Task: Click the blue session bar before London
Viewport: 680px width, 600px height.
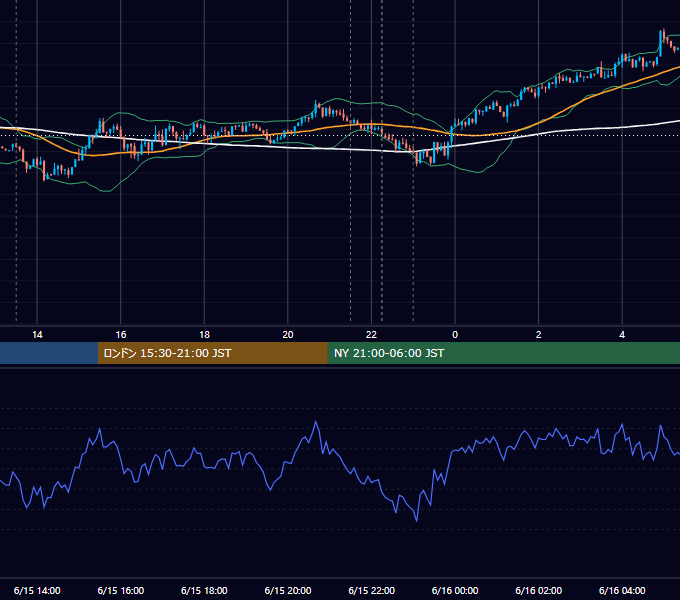Action: coord(49,353)
